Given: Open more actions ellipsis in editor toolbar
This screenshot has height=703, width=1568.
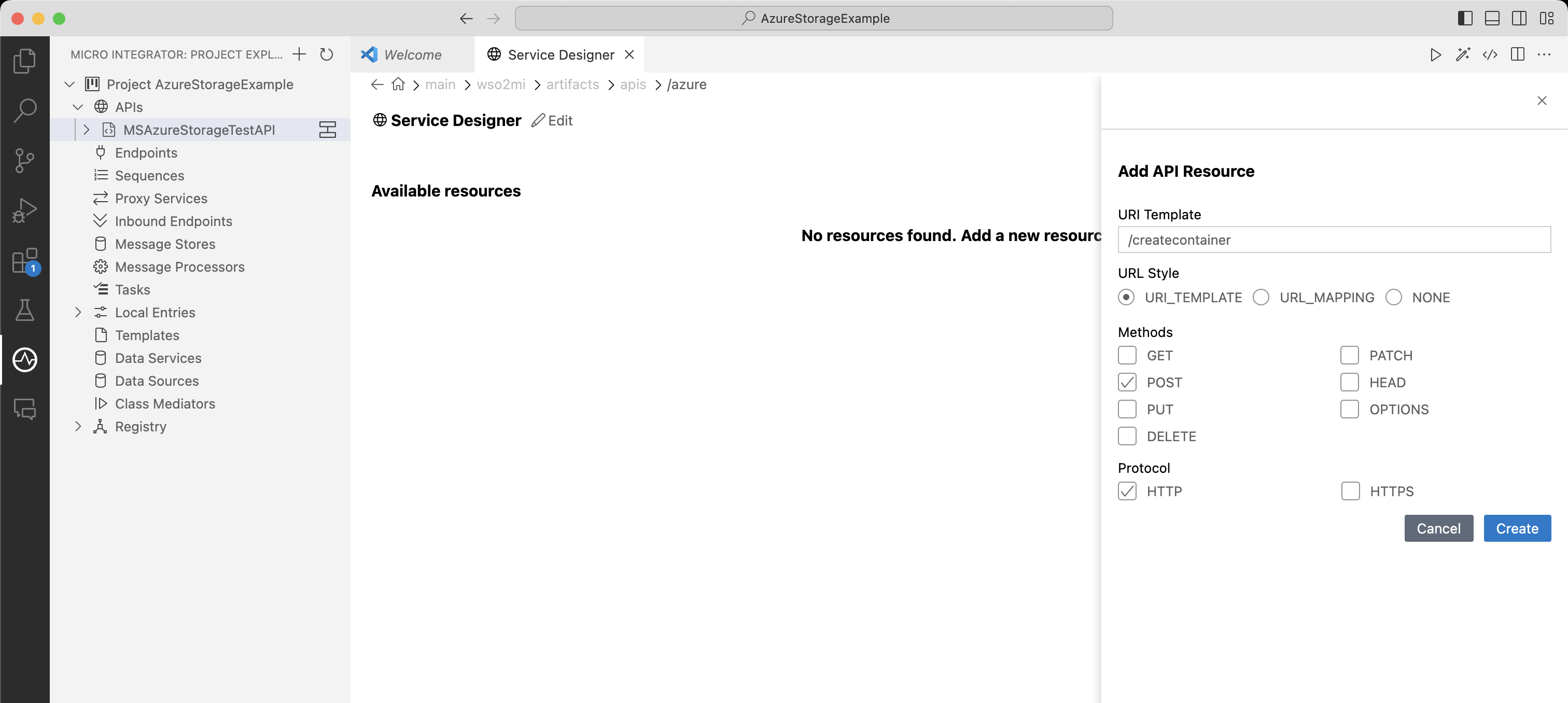Looking at the screenshot, I should click(x=1544, y=55).
